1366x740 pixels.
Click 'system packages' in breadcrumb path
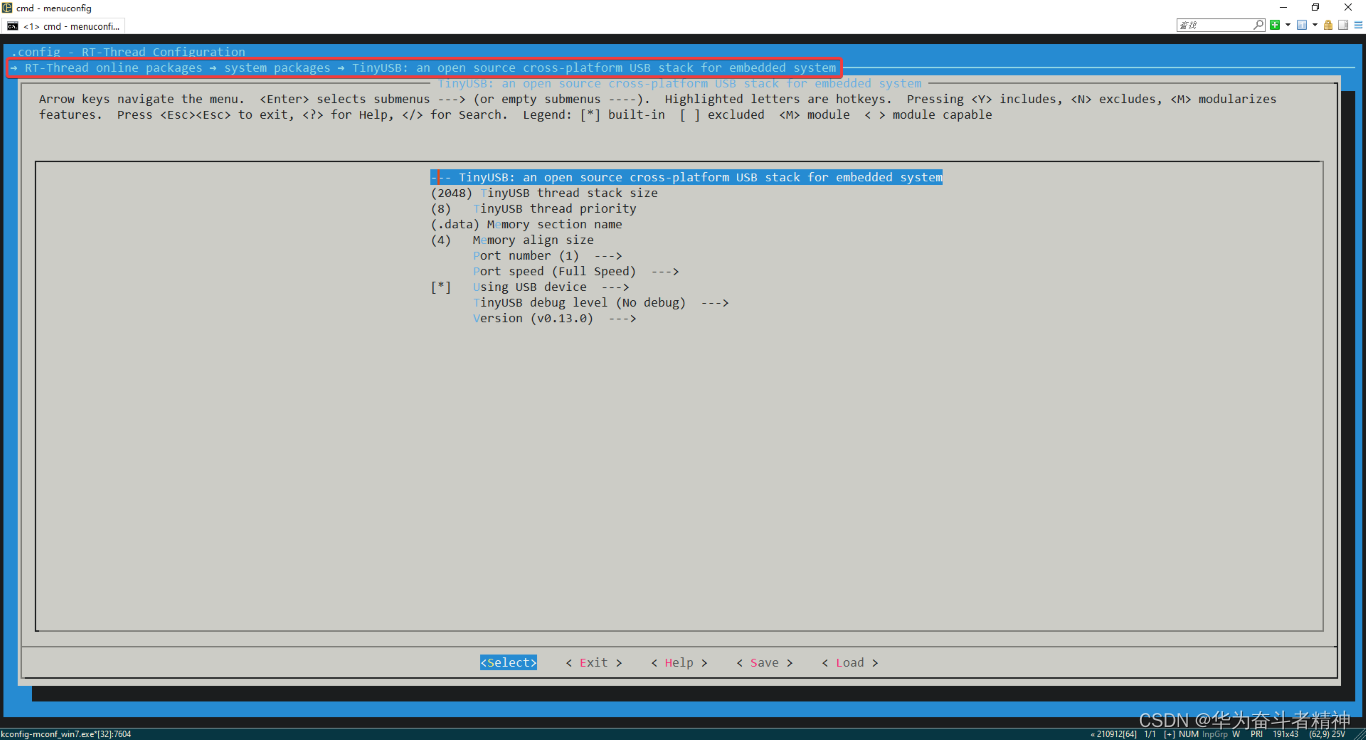pyautogui.click(x=277, y=68)
